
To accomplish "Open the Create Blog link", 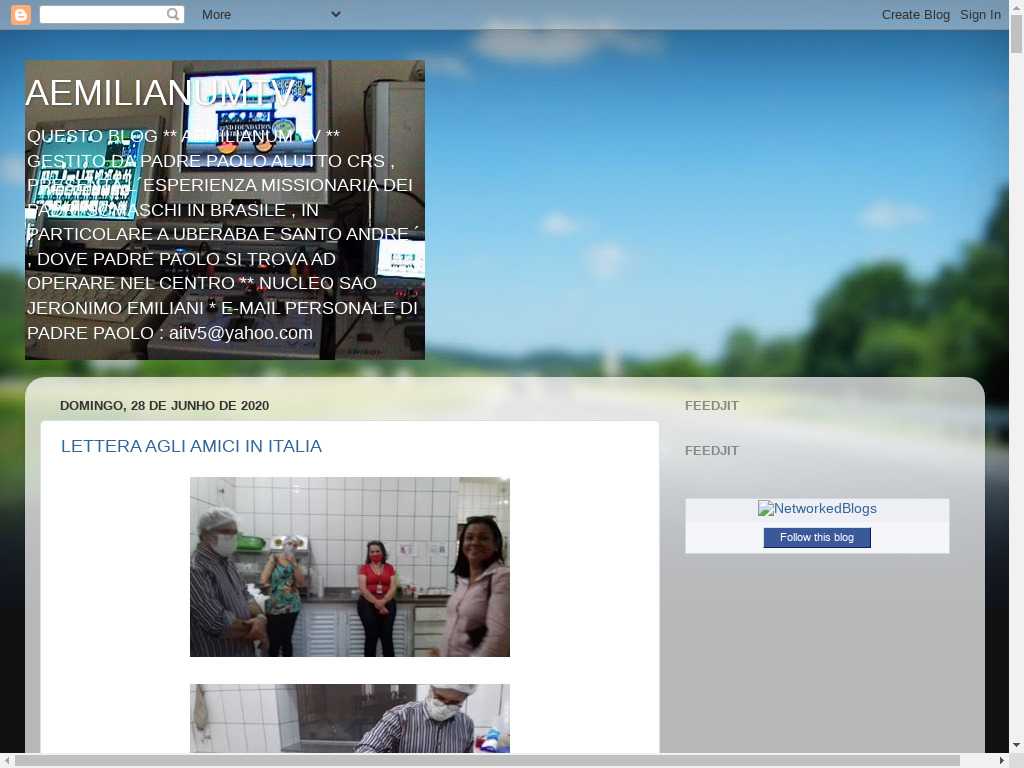I will coord(915,14).
